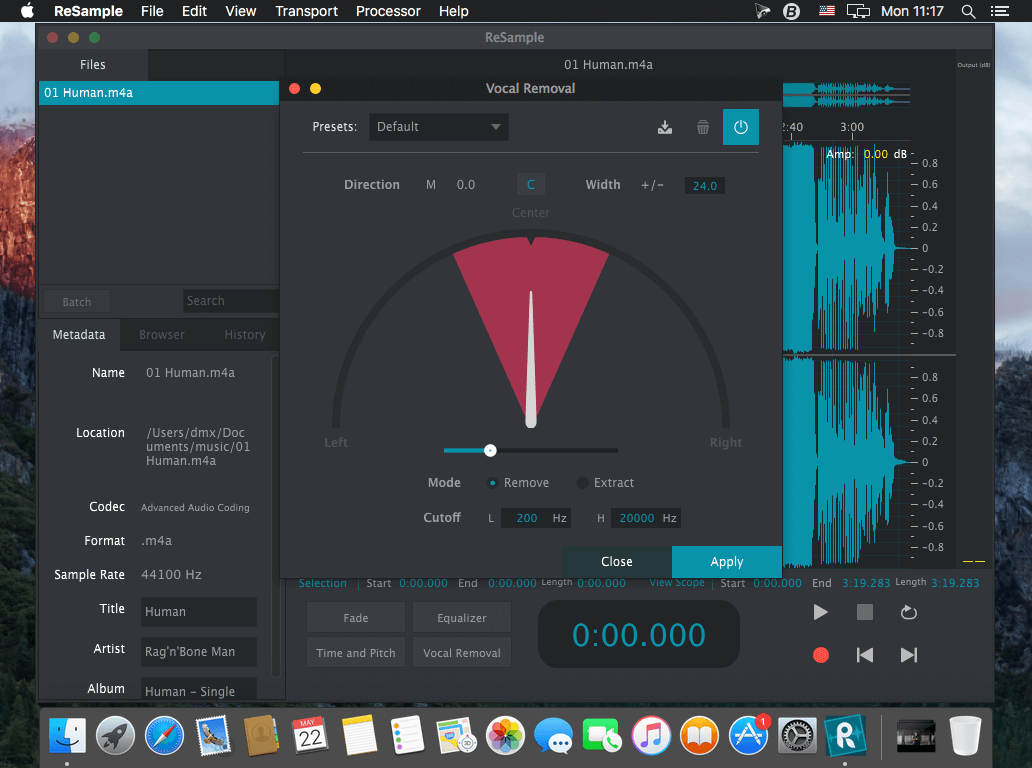
Task: Open the Processor menu
Action: coord(388,11)
